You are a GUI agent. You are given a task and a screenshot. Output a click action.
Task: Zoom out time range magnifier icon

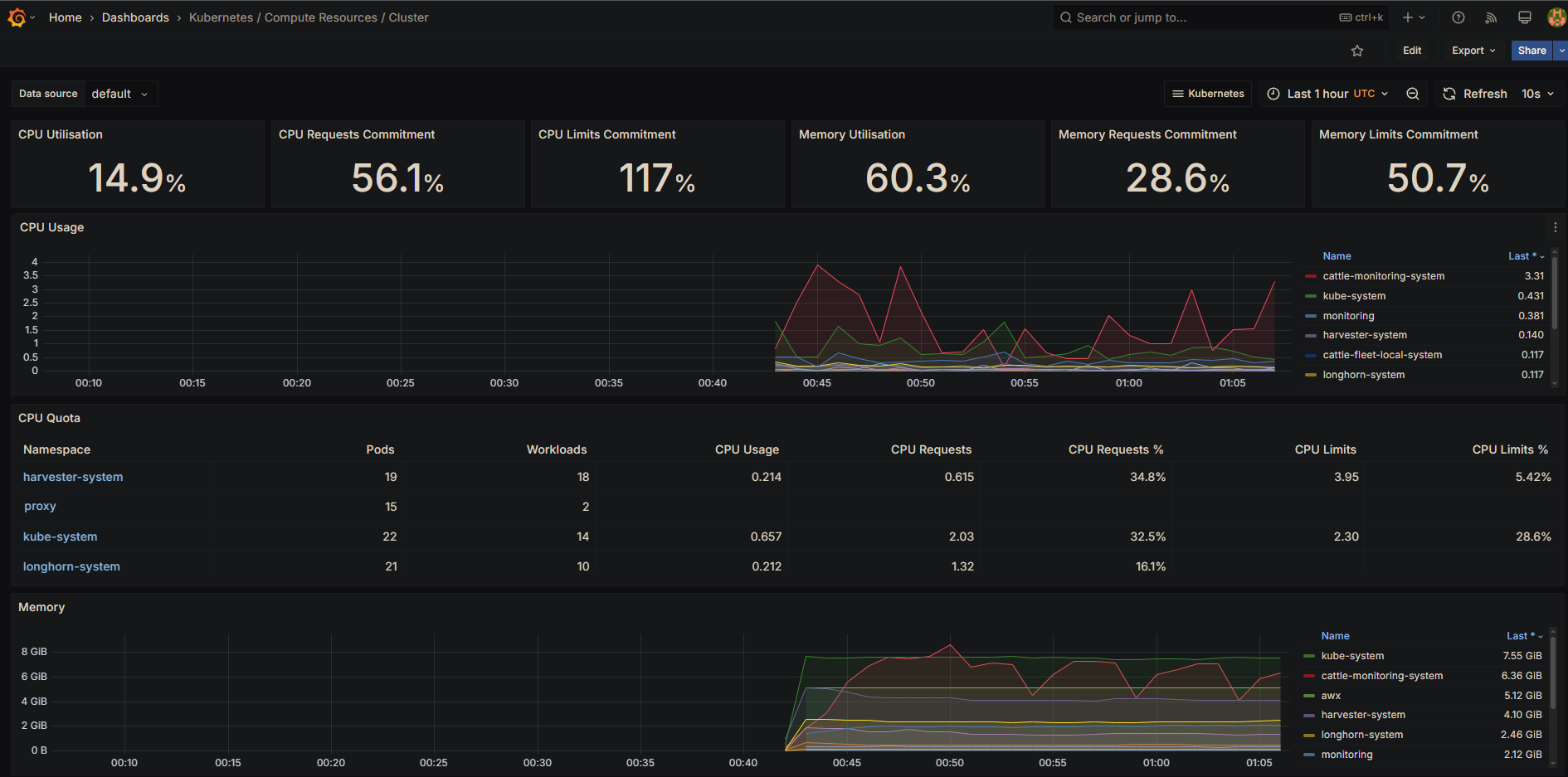click(x=1413, y=94)
